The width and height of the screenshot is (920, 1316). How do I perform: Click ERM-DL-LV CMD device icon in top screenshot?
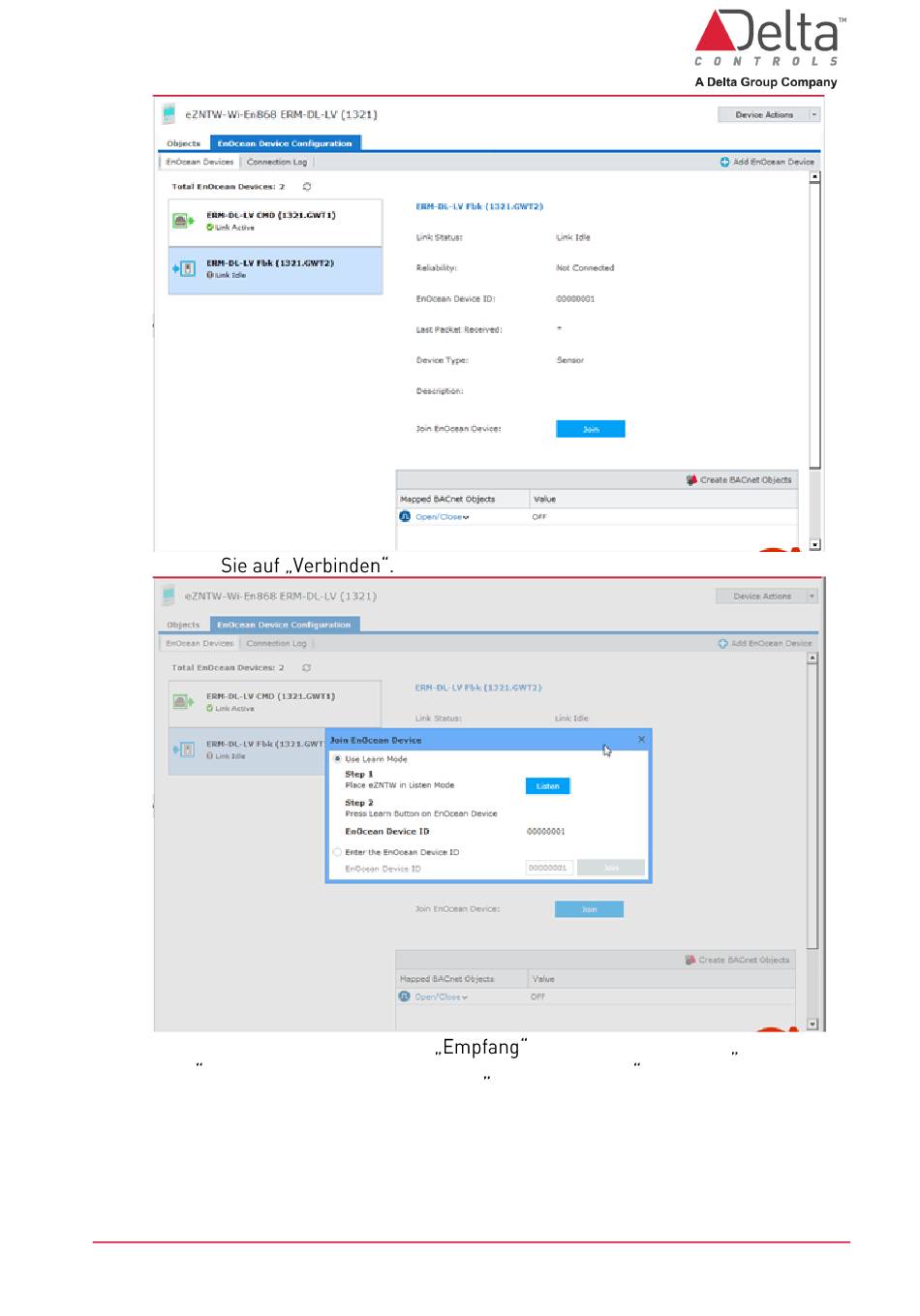(183, 221)
